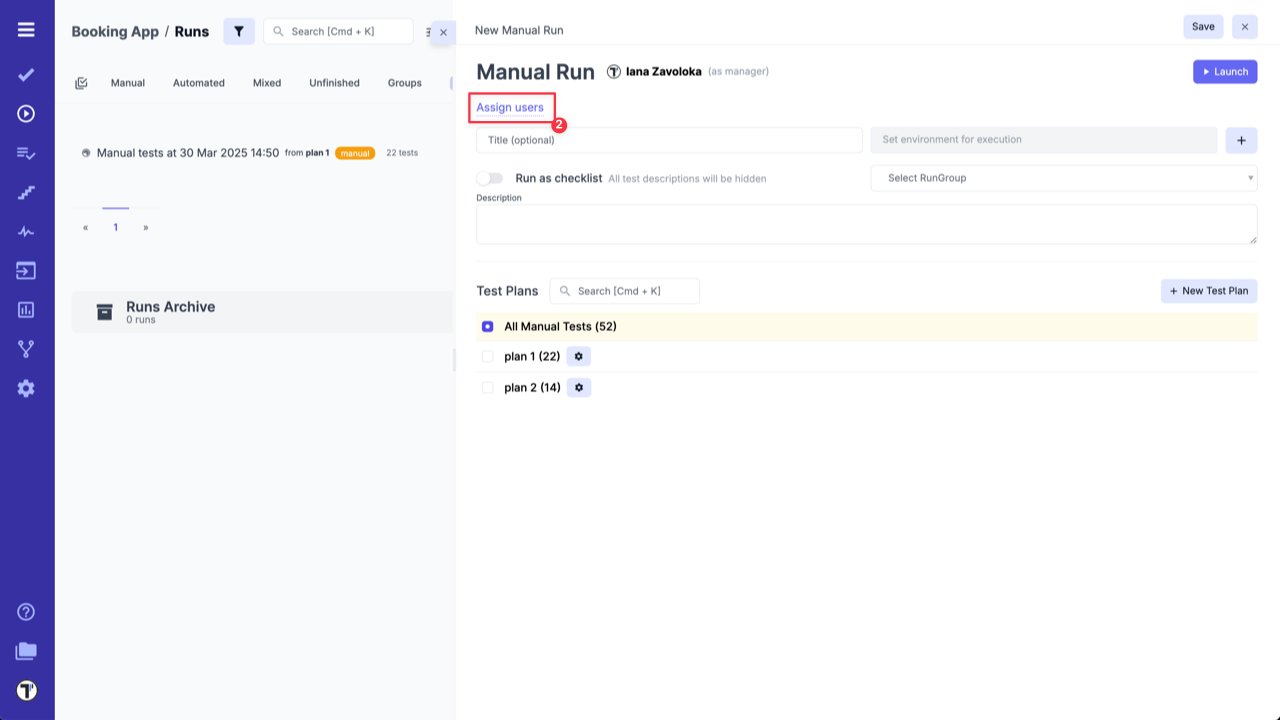Uncheck the All Manual Tests checkbox
1280x720 pixels.
[x=487, y=326]
